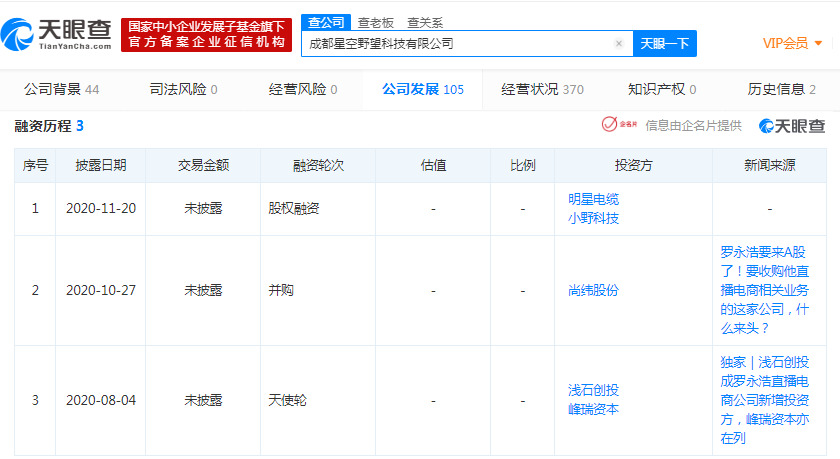Switch to the 查关系 search tab

pyautogui.click(x=425, y=23)
